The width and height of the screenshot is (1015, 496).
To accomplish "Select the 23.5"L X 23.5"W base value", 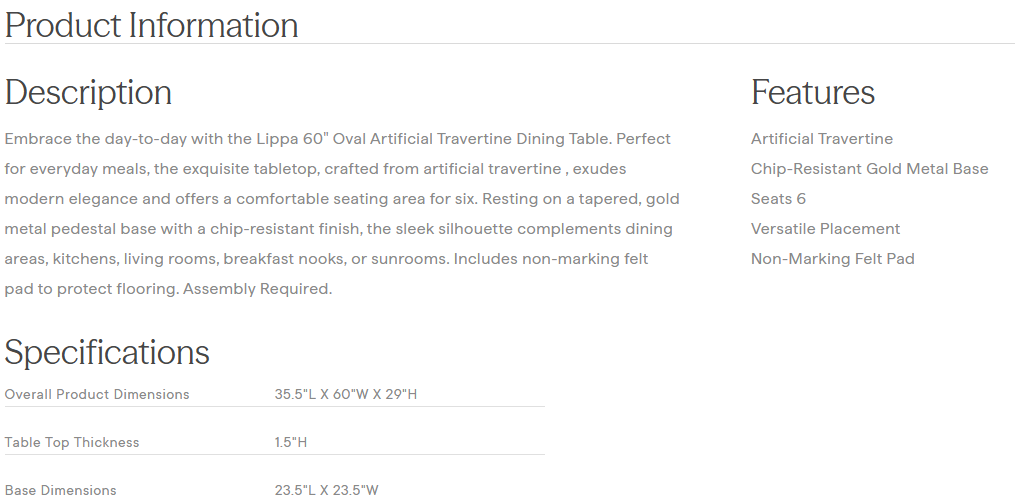I will tap(327, 490).
